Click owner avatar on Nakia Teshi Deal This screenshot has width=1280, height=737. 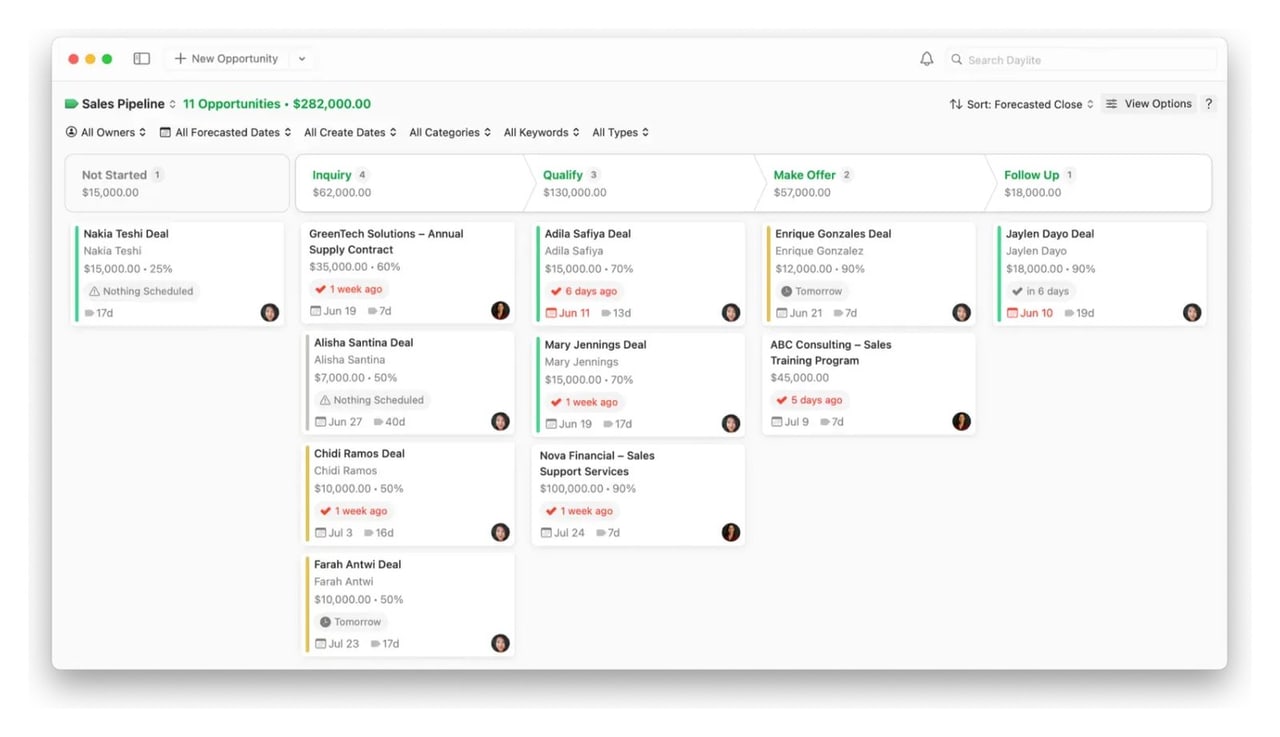click(x=270, y=313)
